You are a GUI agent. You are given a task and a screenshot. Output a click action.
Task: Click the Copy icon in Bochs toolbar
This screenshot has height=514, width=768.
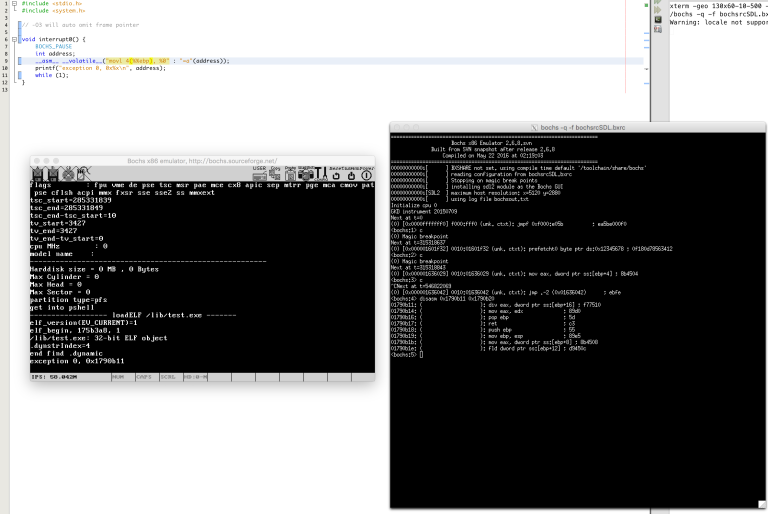coord(275,173)
